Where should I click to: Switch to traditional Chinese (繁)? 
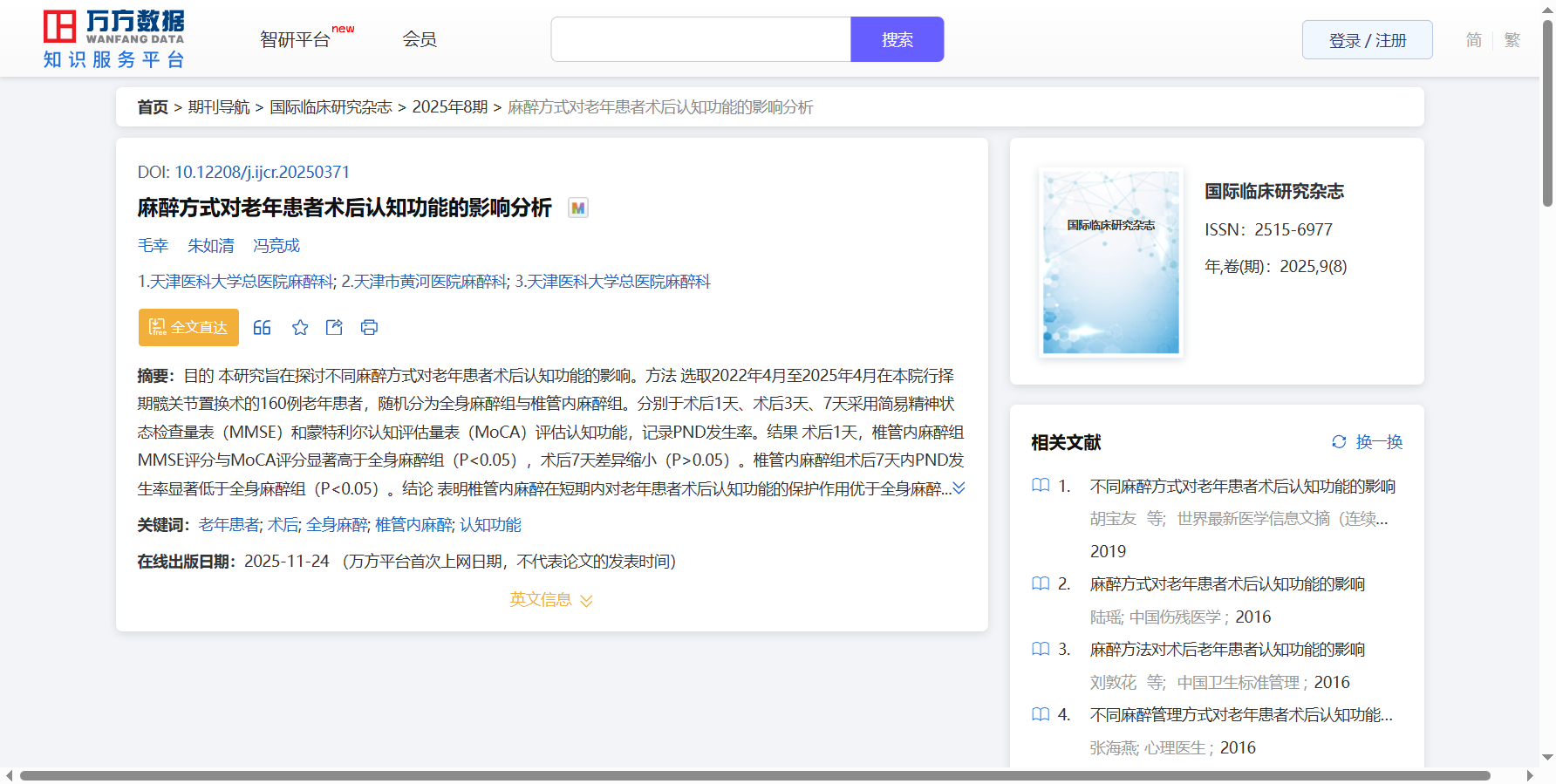point(1512,40)
